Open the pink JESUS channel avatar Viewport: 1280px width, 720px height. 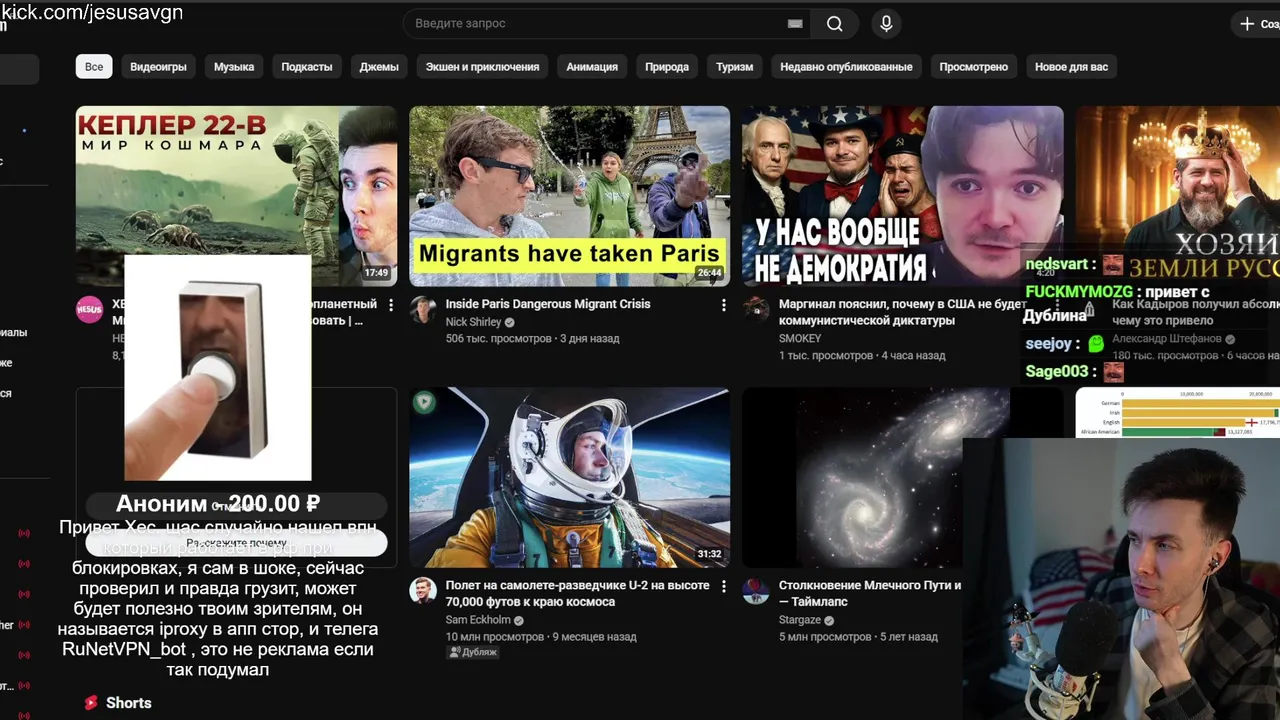(89, 309)
